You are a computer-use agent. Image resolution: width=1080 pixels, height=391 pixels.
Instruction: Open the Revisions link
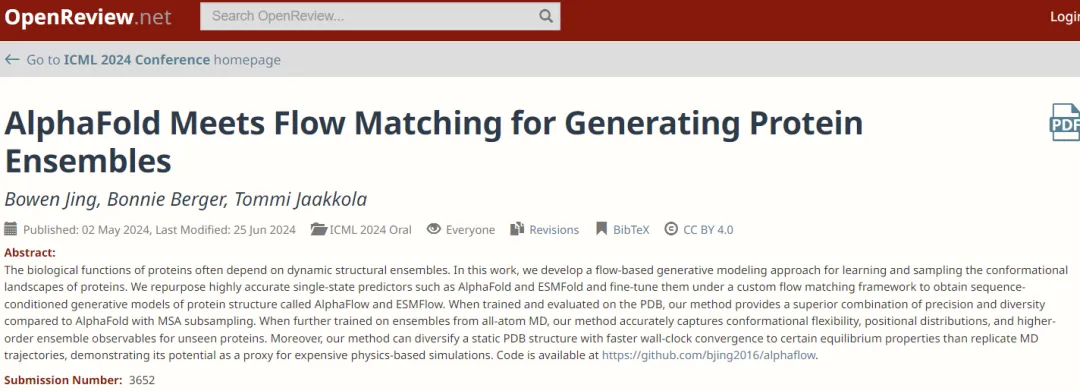coord(554,230)
